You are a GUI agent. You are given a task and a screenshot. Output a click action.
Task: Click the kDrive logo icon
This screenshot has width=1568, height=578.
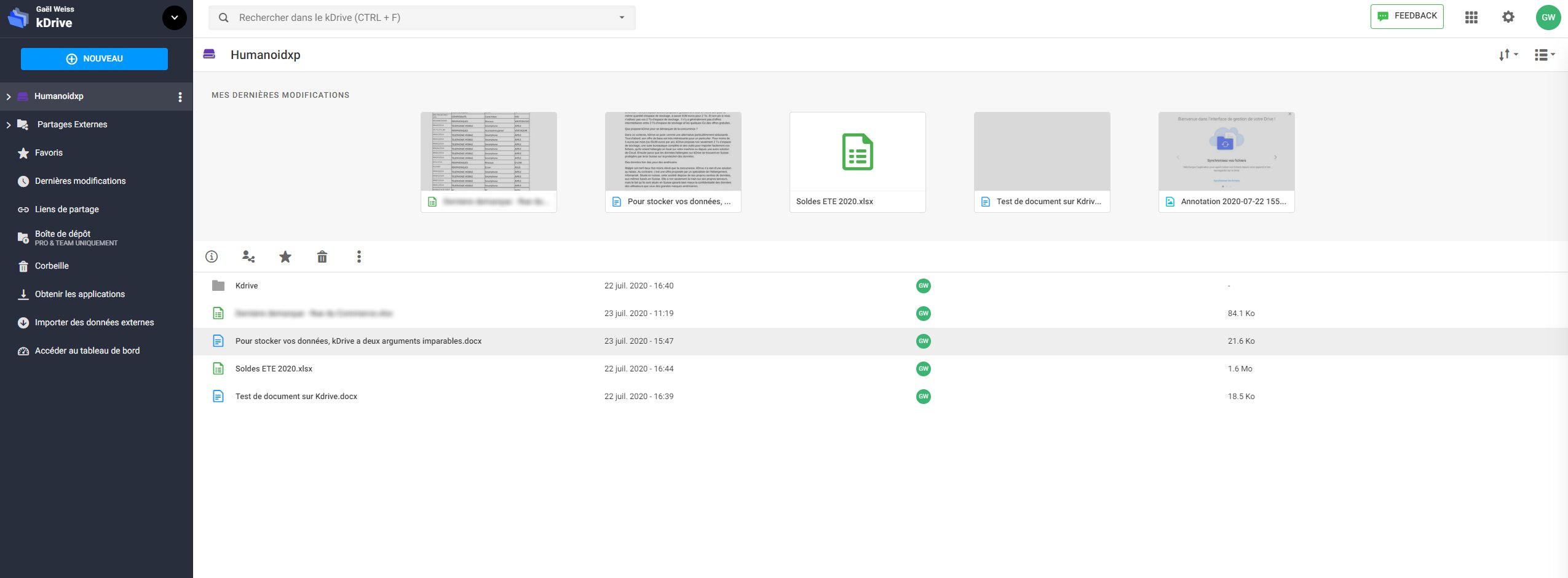pos(18,18)
